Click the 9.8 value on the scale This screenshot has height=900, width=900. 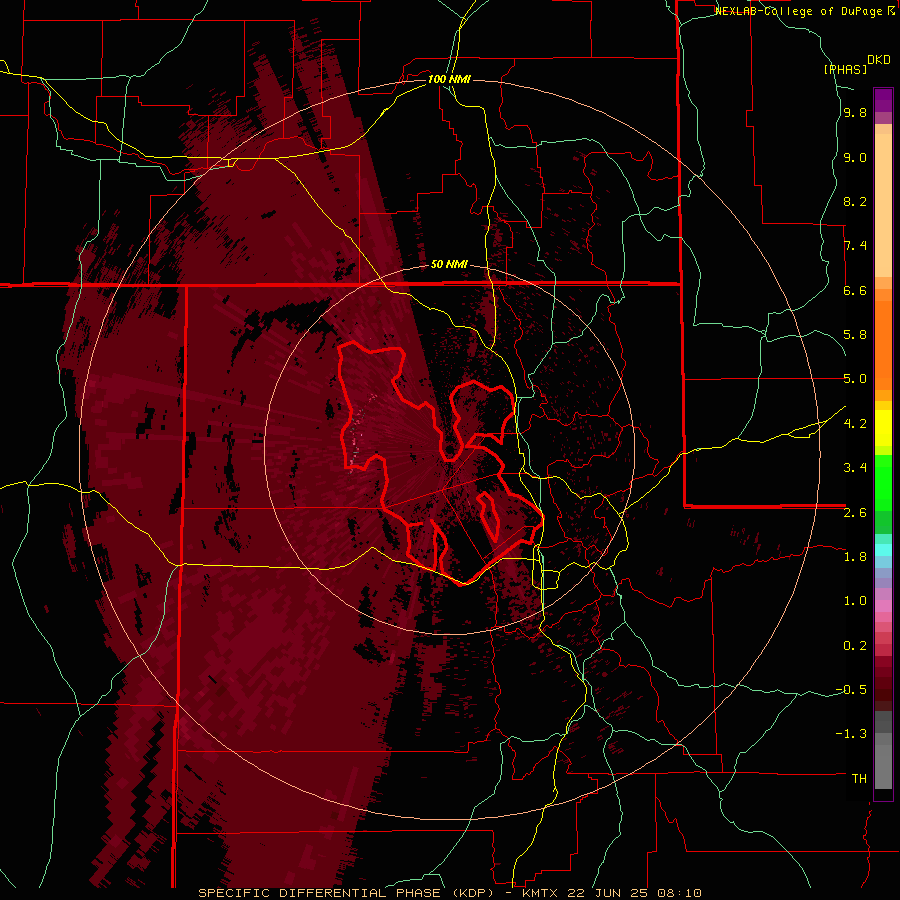pos(855,113)
